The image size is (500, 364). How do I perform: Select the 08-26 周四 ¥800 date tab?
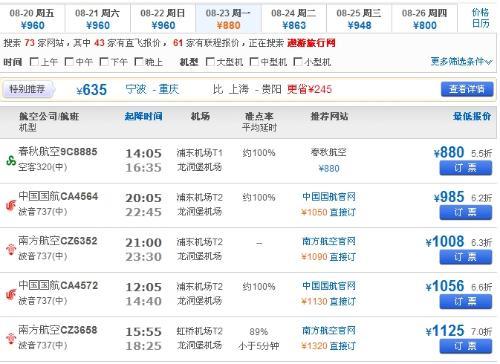[x=424, y=19]
